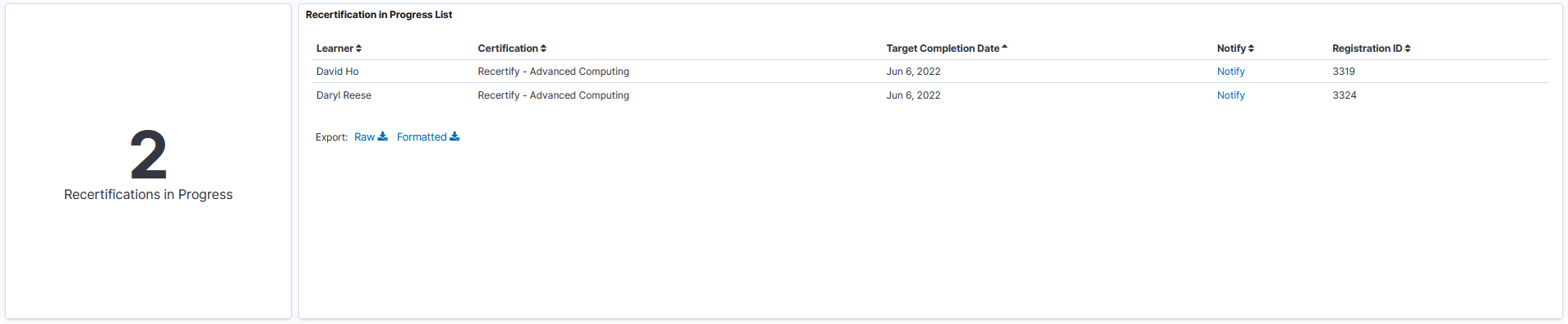The image size is (1568, 324).
Task: Click download icon next to Raw
Action: pyautogui.click(x=382, y=137)
